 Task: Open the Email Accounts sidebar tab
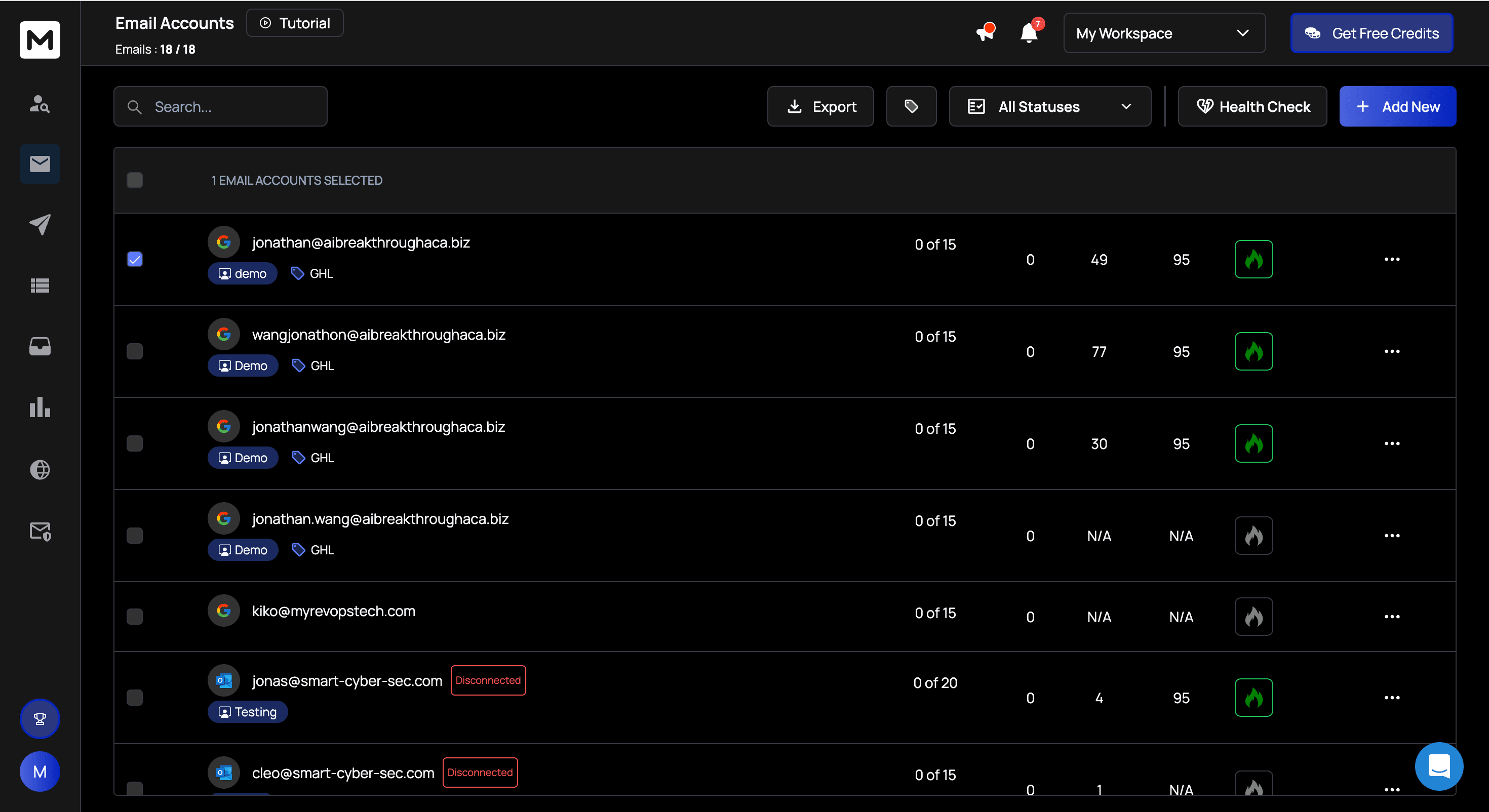click(40, 164)
